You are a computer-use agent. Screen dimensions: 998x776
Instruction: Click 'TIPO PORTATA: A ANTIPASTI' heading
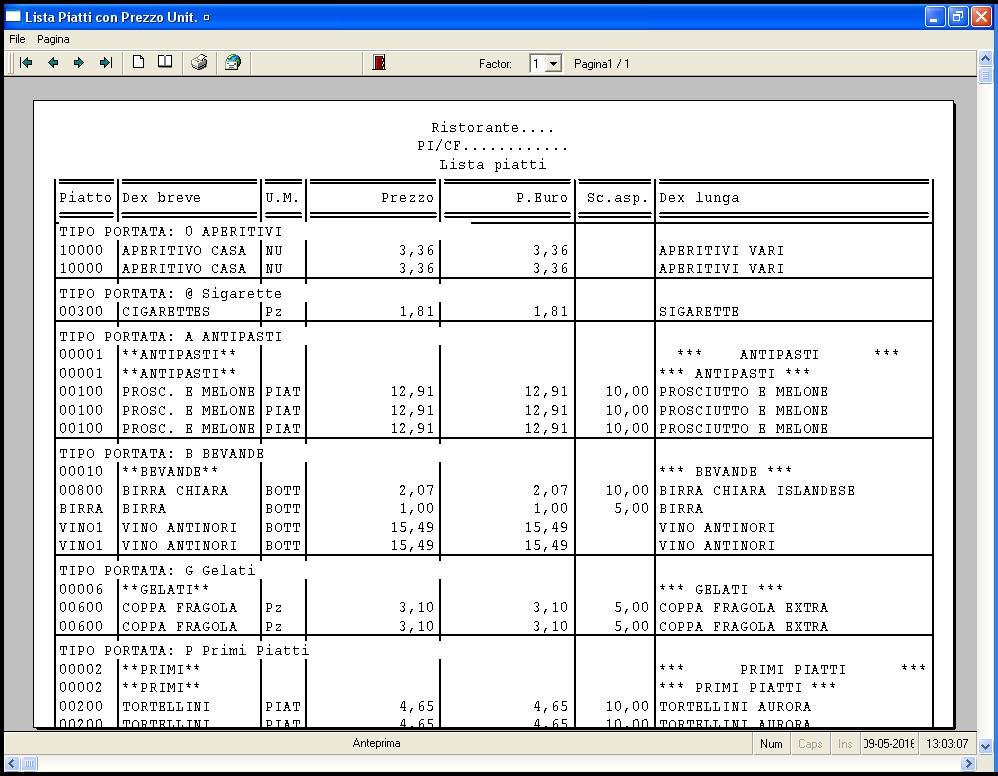pos(171,336)
